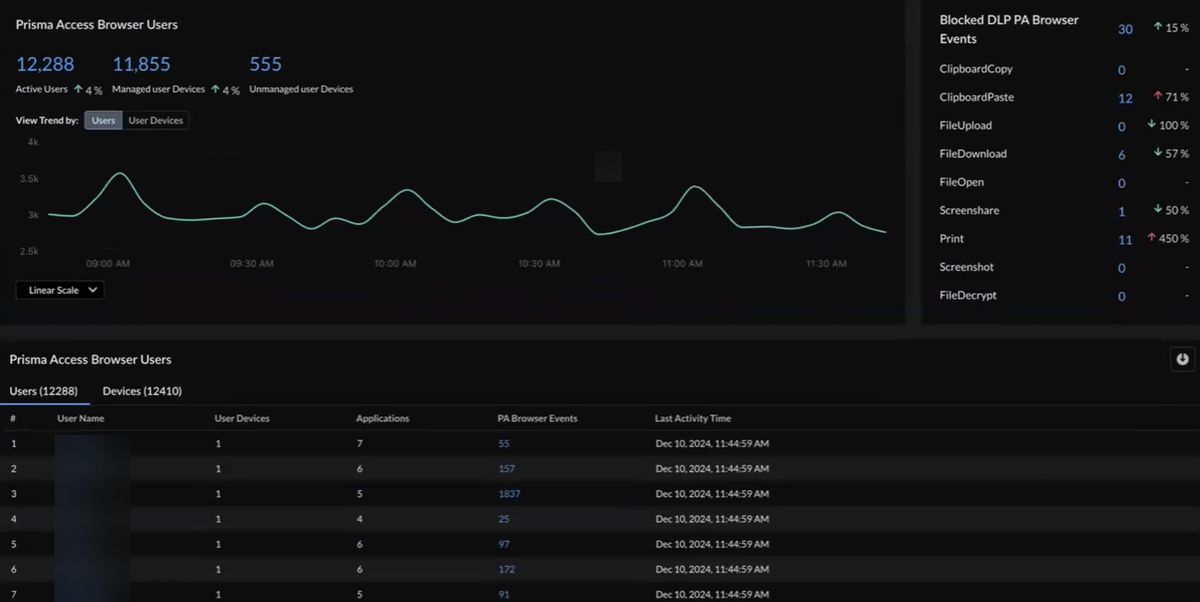Select the Users trend toggle
This screenshot has height=602, width=1200.
pyautogui.click(x=104, y=120)
